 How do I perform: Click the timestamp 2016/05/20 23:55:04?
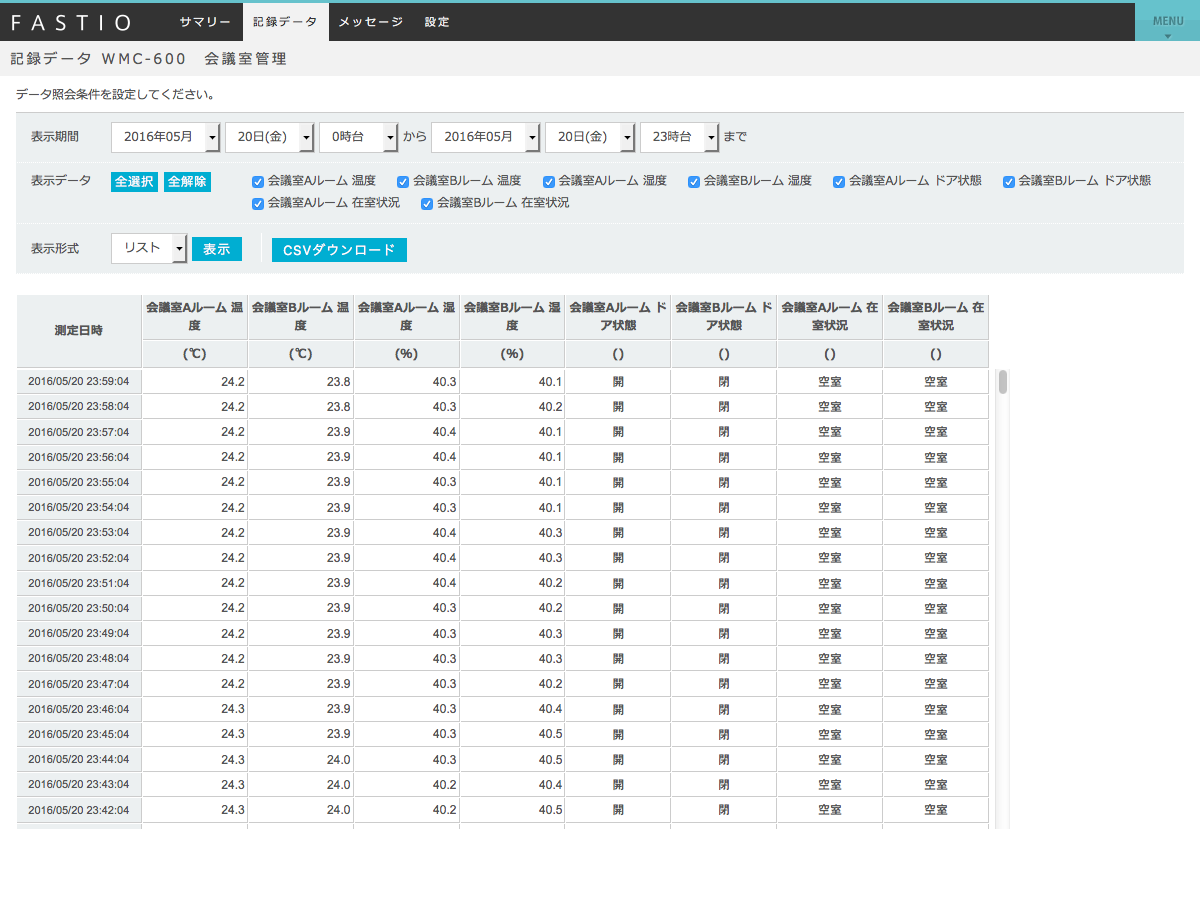pyautogui.click(x=79, y=482)
